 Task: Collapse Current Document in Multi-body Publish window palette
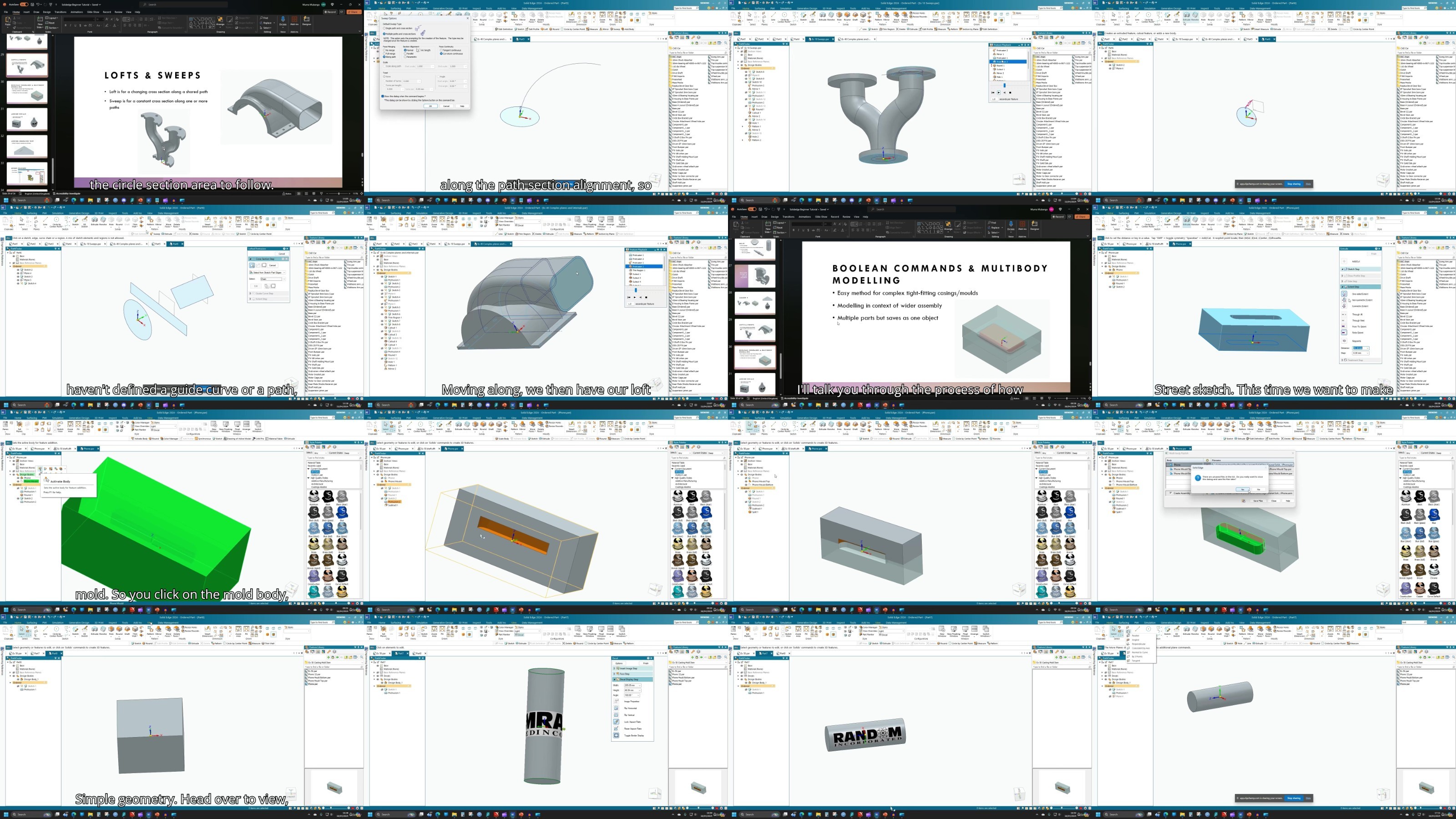pyautogui.click(x=1400, y=469)
